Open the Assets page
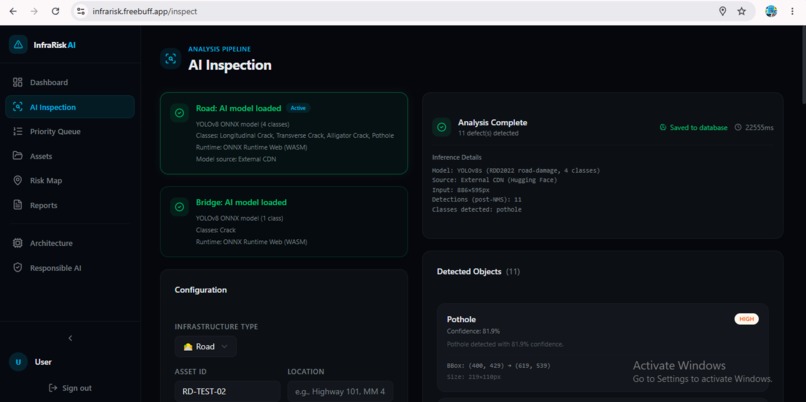 coord(70,156)
